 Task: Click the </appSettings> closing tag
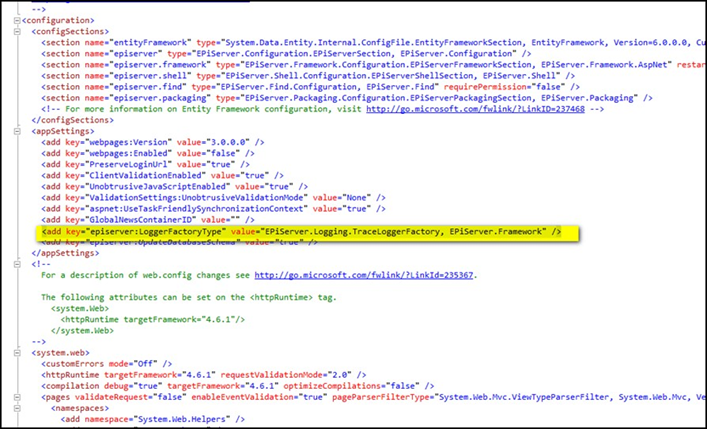click(x=63, y=253)
